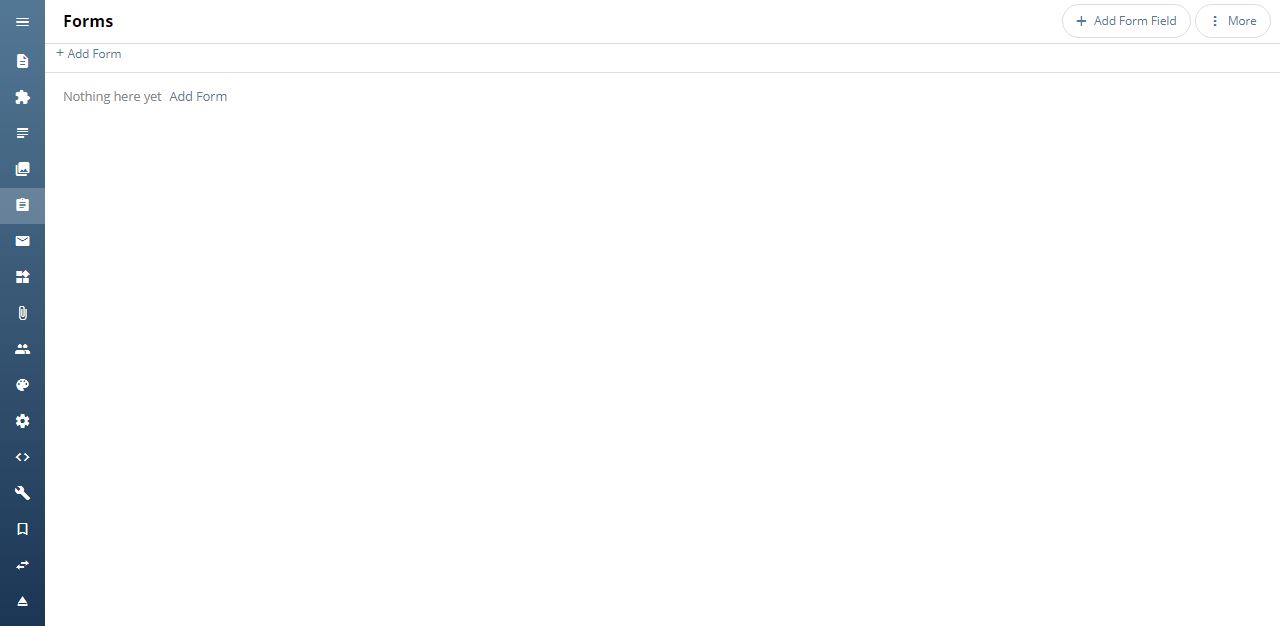Expand the More options dropdown

coord(1233,21)
